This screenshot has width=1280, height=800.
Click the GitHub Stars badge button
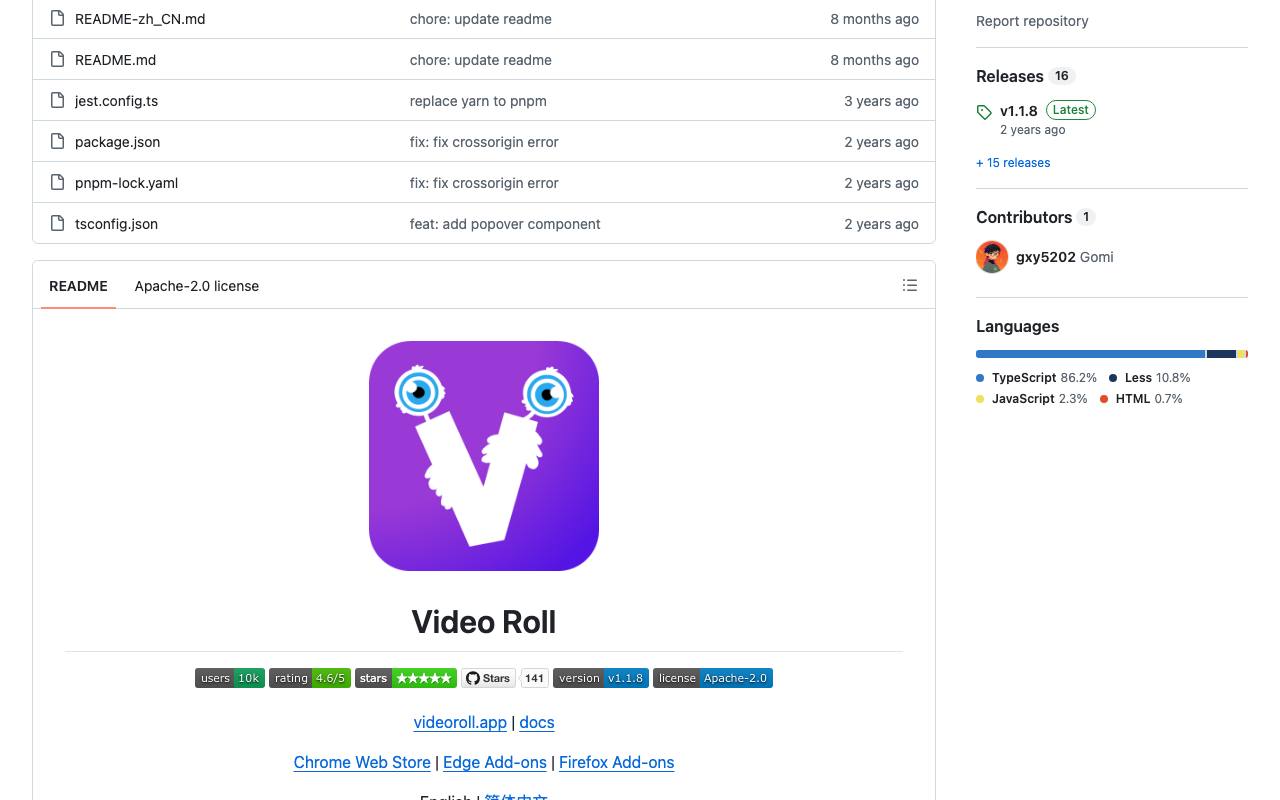point(489,678)
